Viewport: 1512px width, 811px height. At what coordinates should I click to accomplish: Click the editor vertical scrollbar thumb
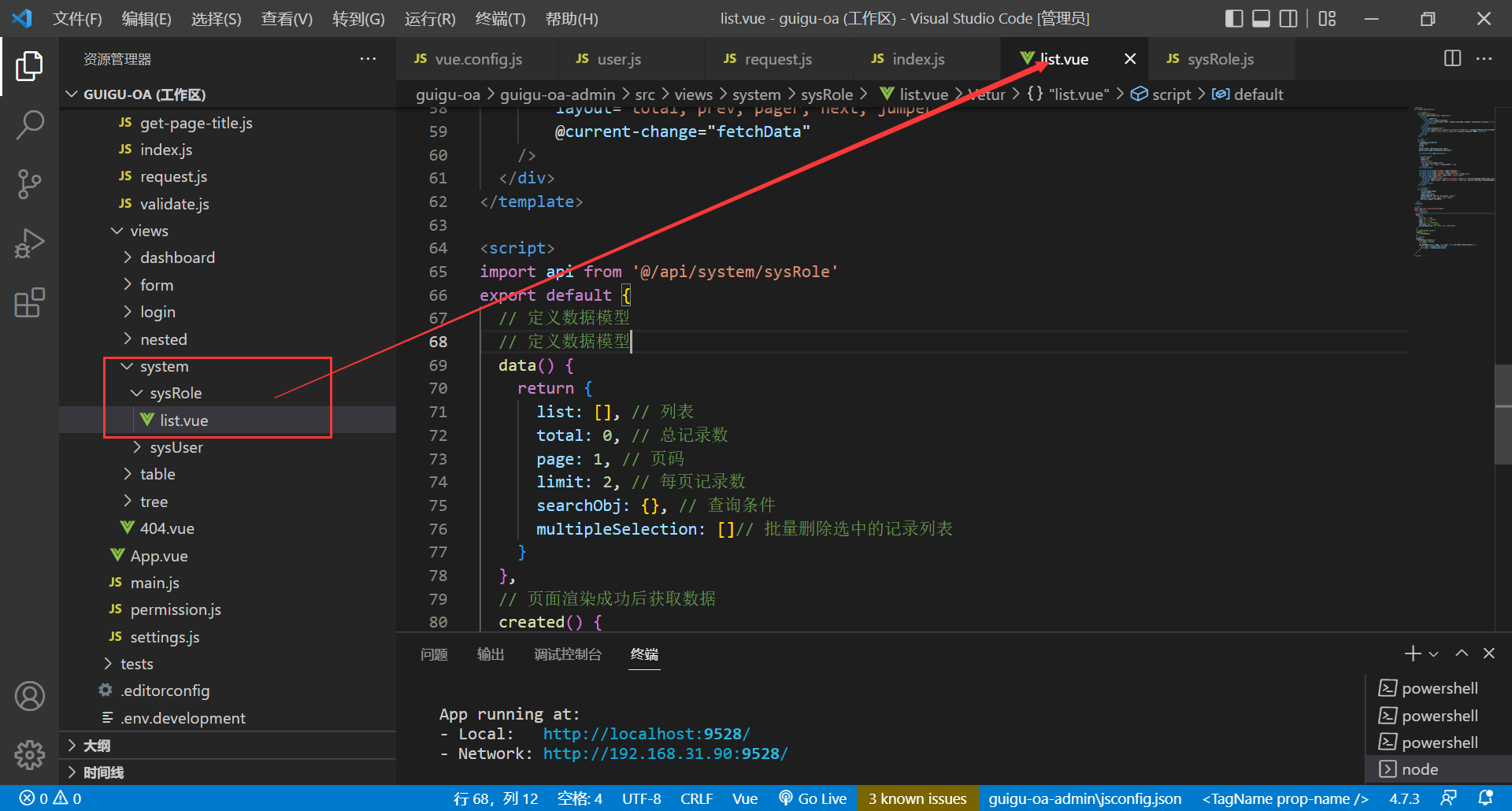1503,415
